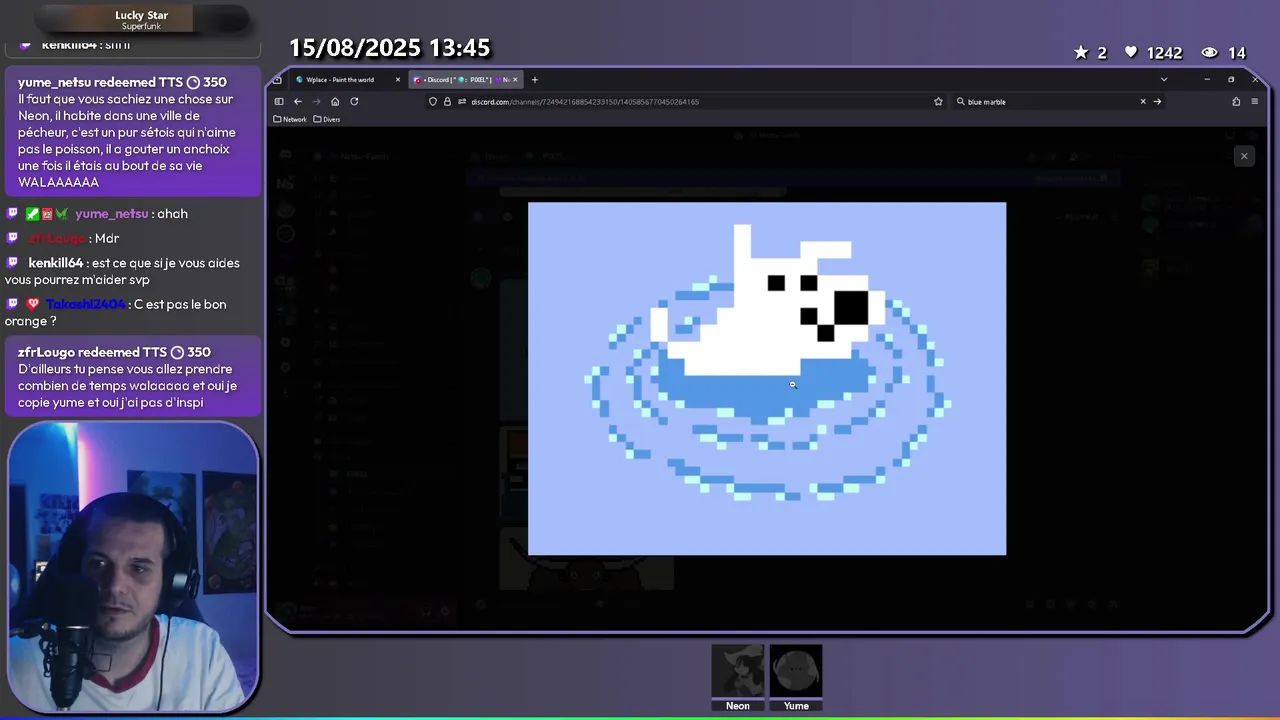Go forward in browser history

(x=316, y=101)
